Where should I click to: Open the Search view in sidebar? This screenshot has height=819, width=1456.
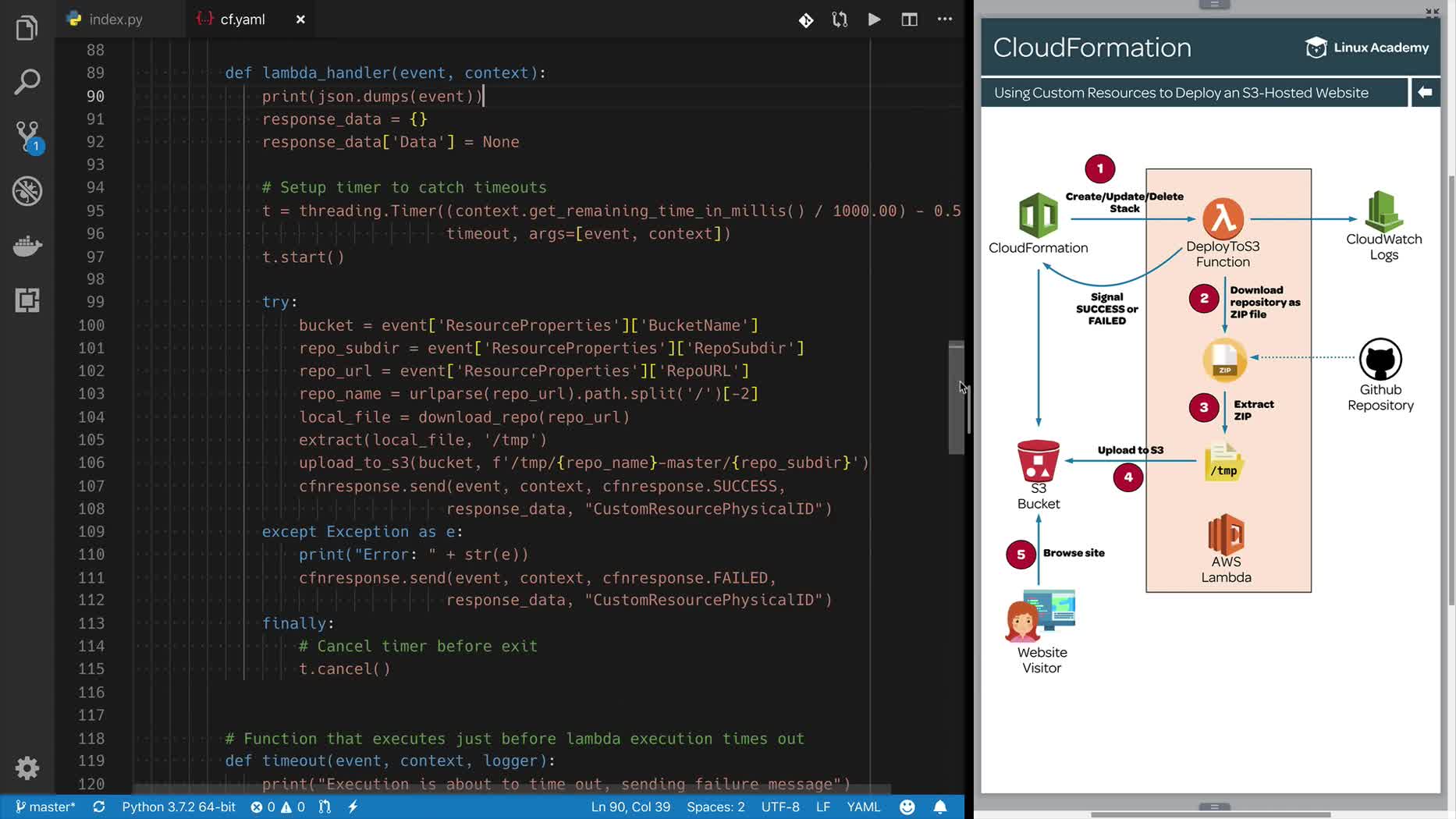pyautogui.click(x=27, y=82)
